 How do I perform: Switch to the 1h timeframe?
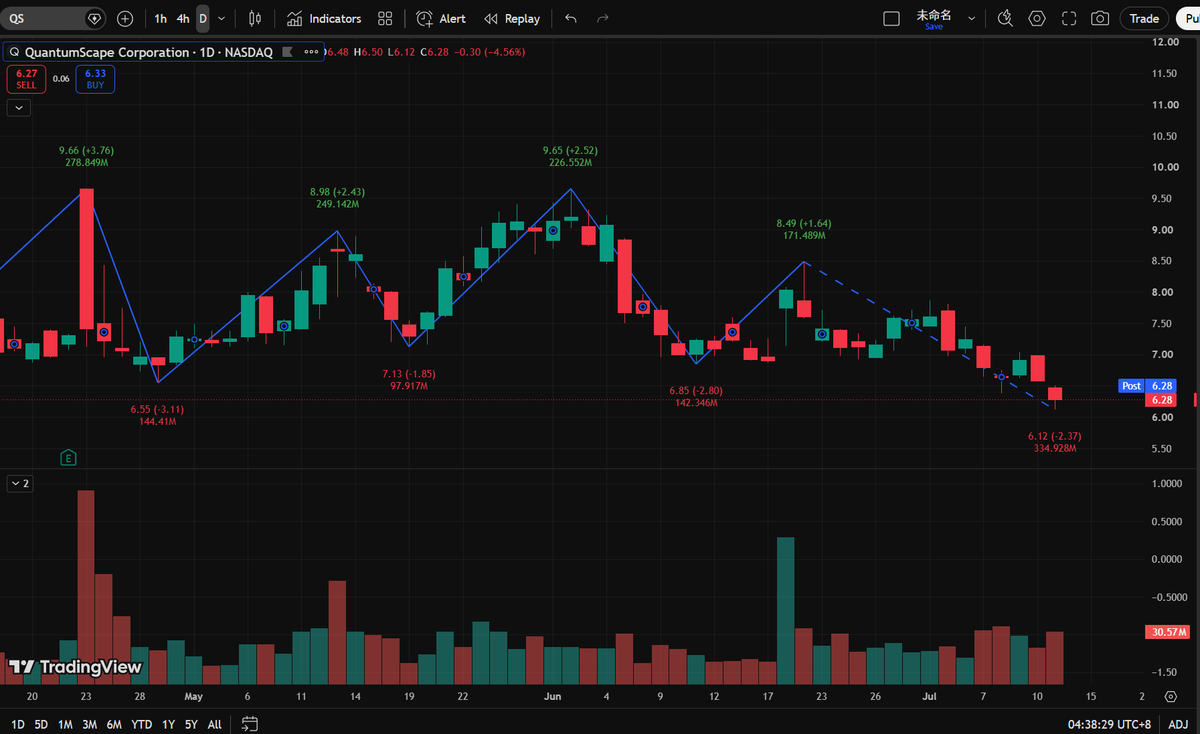tap(161, 19)
